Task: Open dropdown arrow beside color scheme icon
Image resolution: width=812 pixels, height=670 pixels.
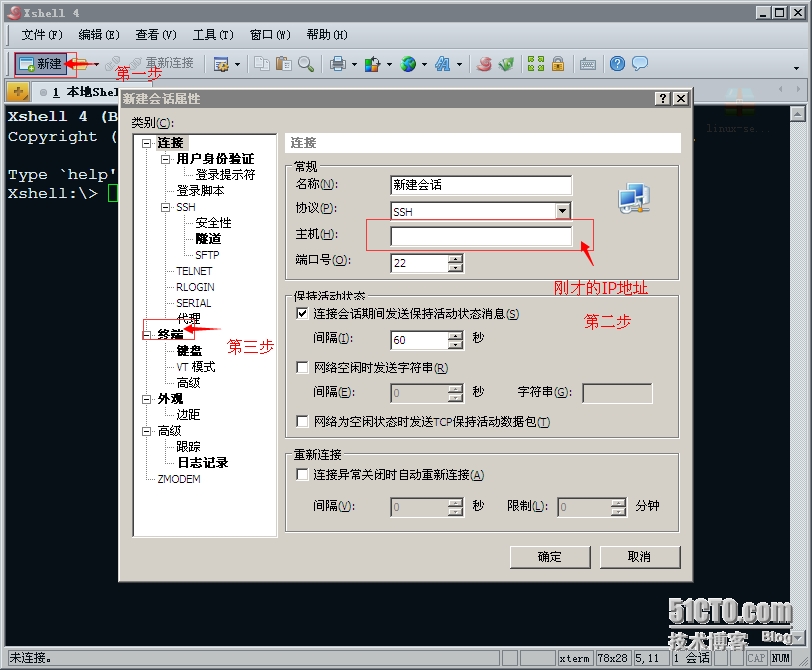Action: click(389, 65)
